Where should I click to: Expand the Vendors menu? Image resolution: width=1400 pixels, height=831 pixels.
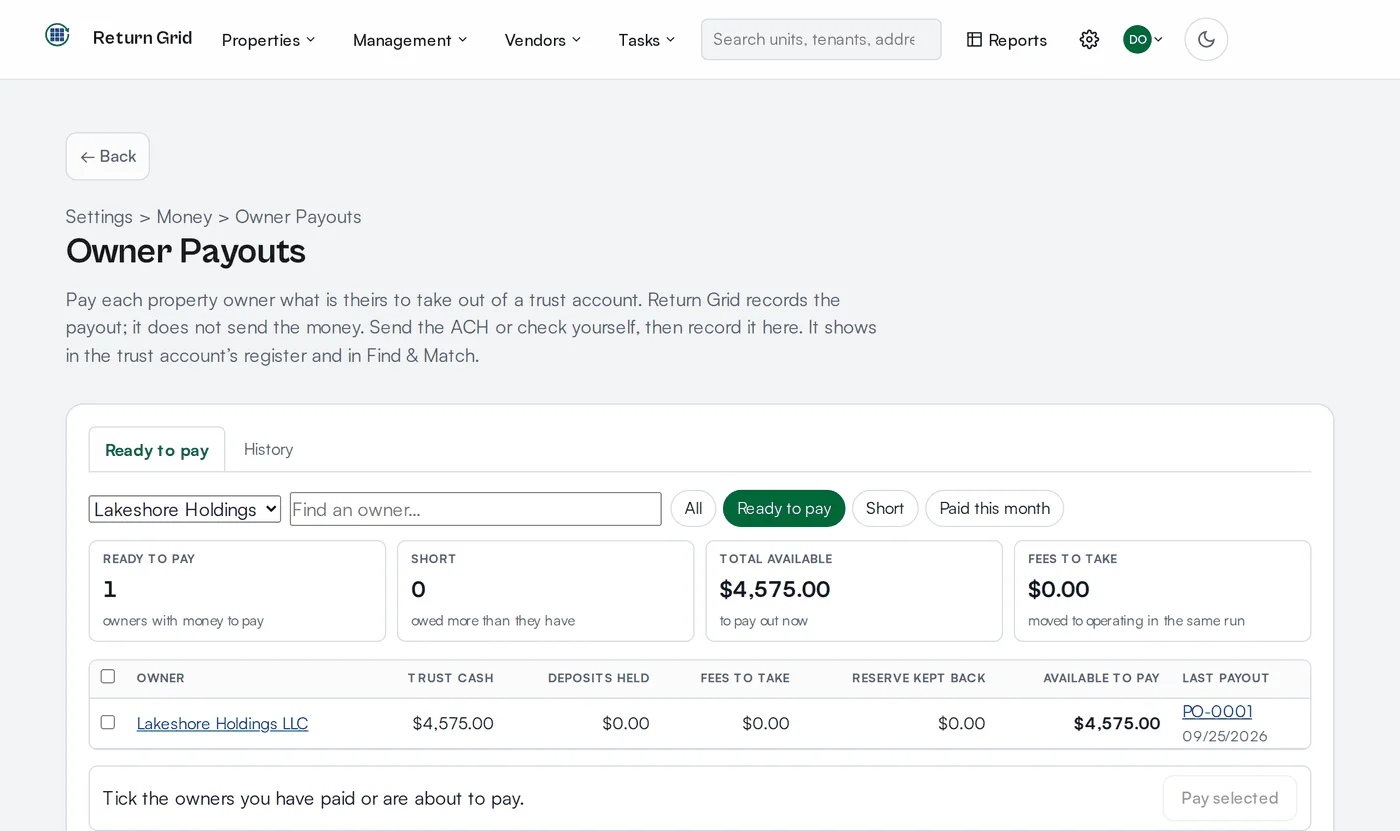pos(543,40)
